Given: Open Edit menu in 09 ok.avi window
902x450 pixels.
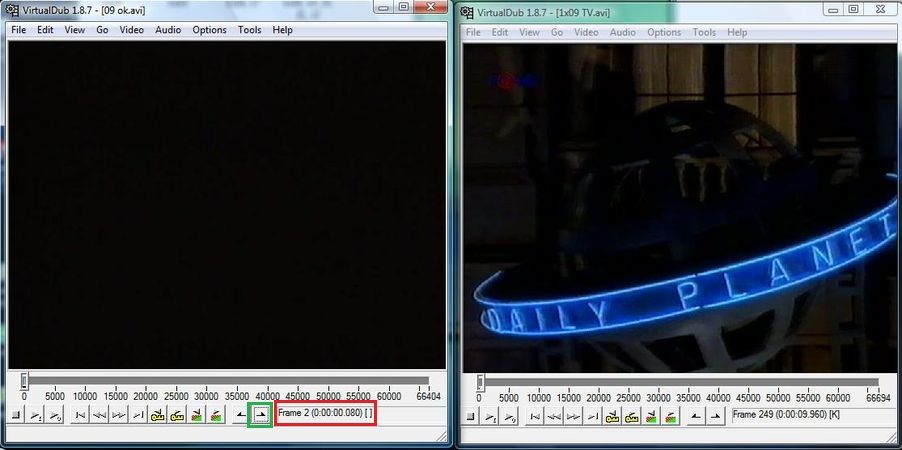Looking at the screenshot, I should (x=45, y=30).
